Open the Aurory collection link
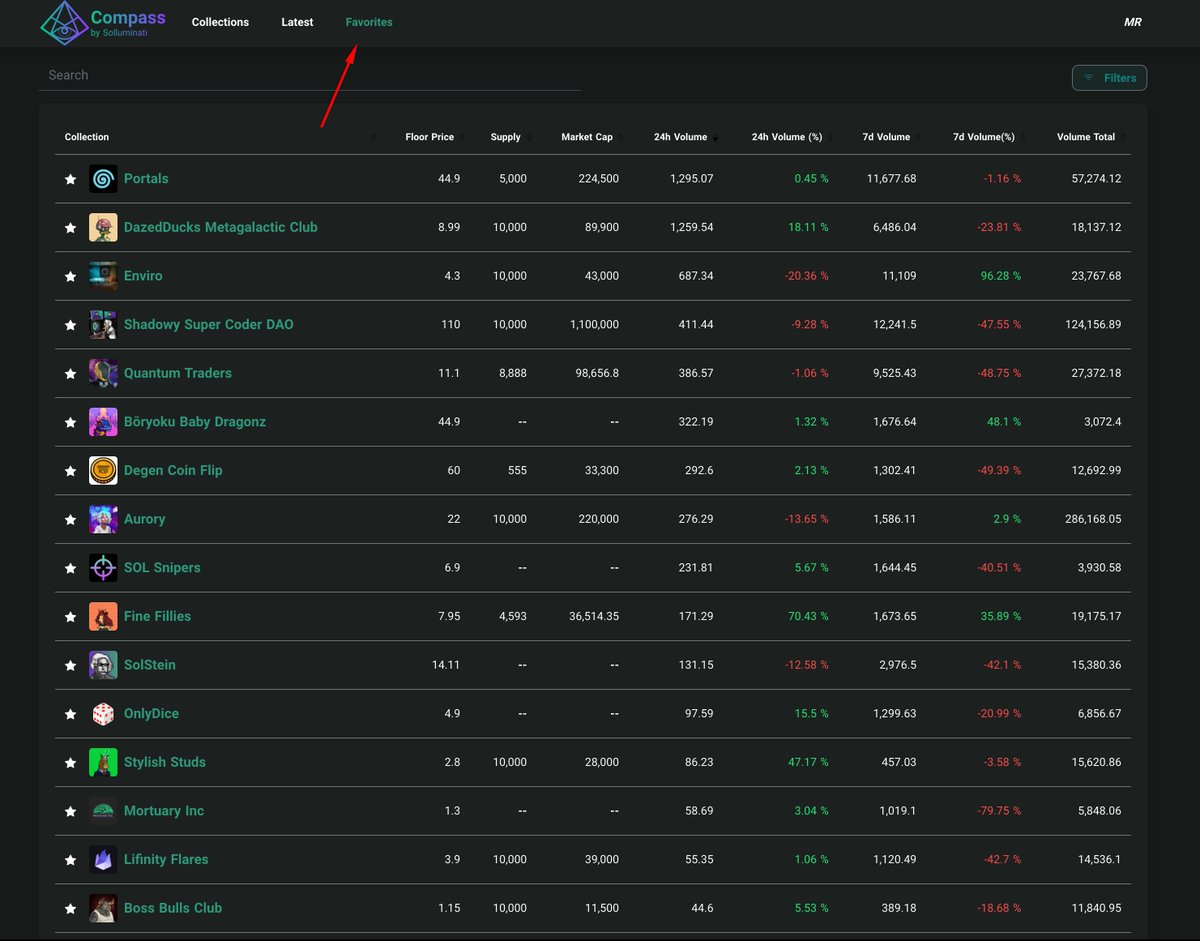This screenshot has height=941, width=1200. (x=145, y=519)
